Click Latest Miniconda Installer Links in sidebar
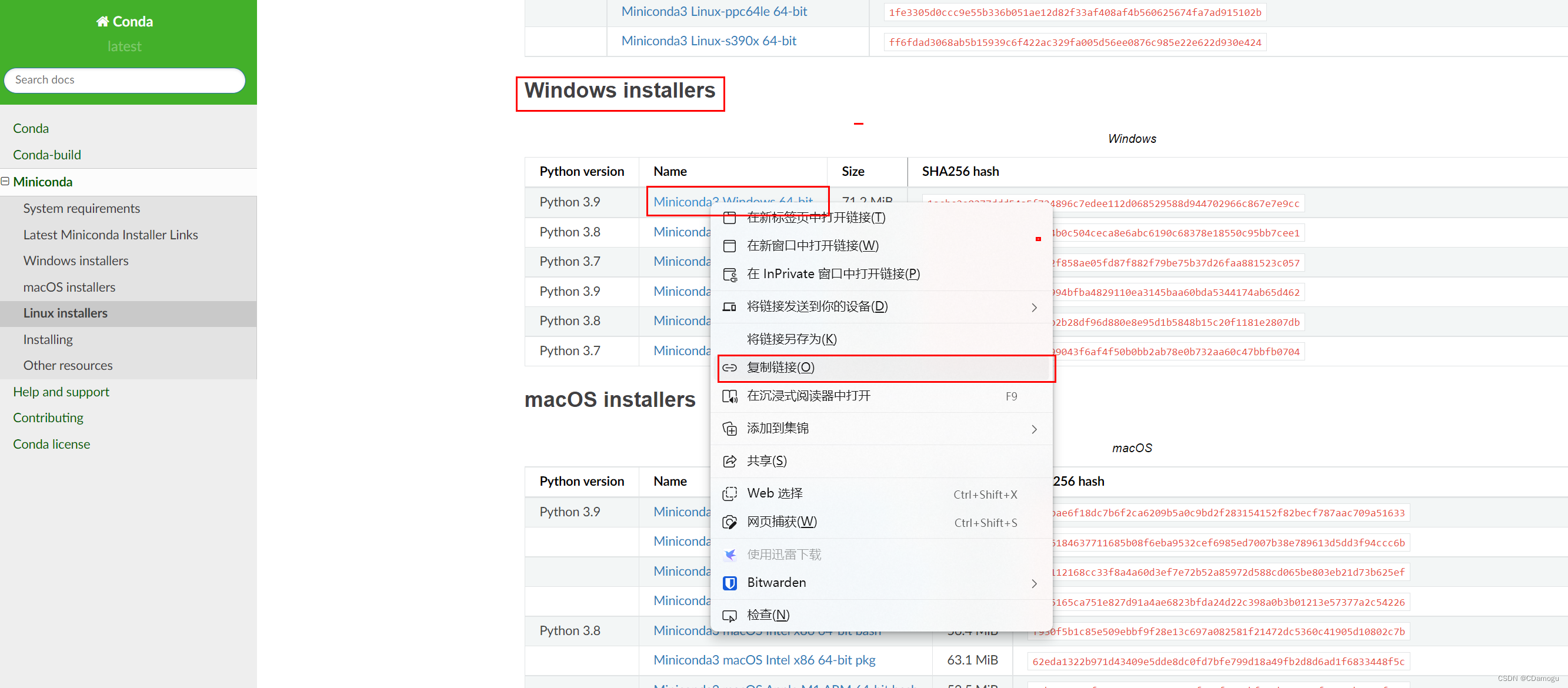This screenshot has height=688, width=1568. pos(110,234)
